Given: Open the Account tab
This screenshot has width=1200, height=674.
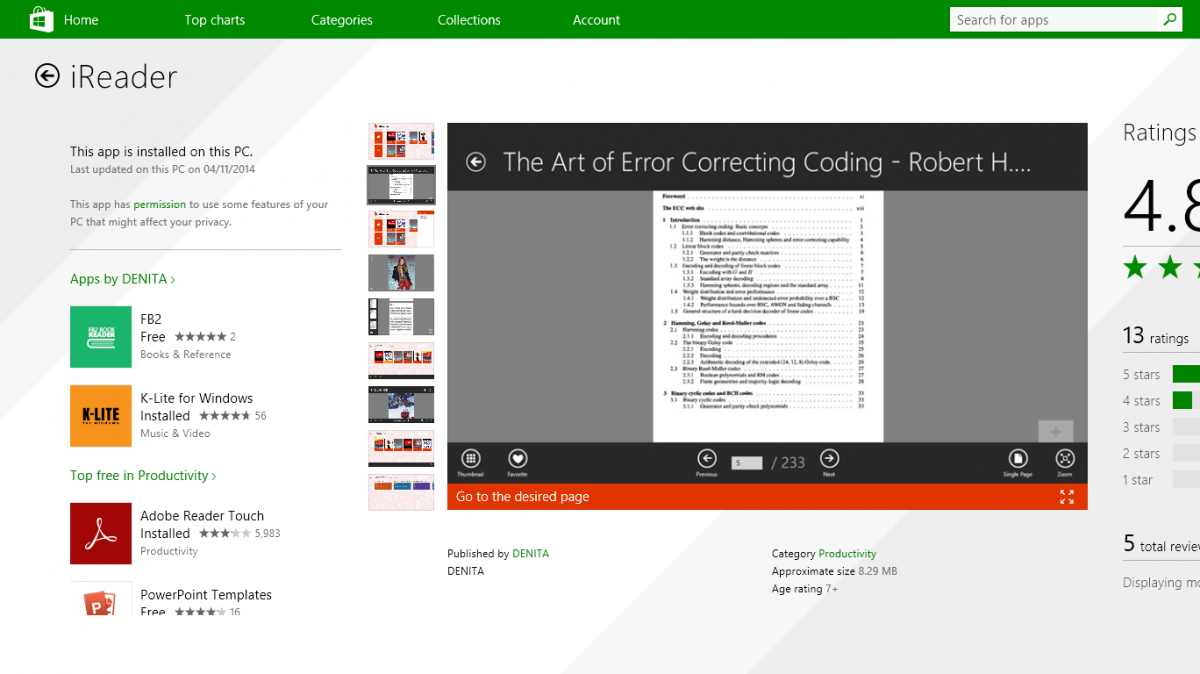Looking at the screenshot, I should [x=597, y=20].
